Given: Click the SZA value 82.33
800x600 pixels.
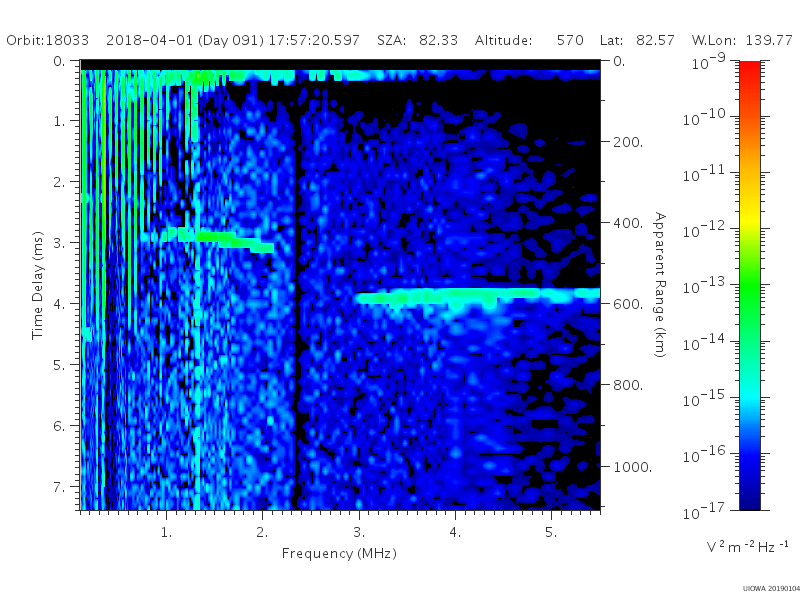Looking at the screenshot, I should (x=438, y=40).
